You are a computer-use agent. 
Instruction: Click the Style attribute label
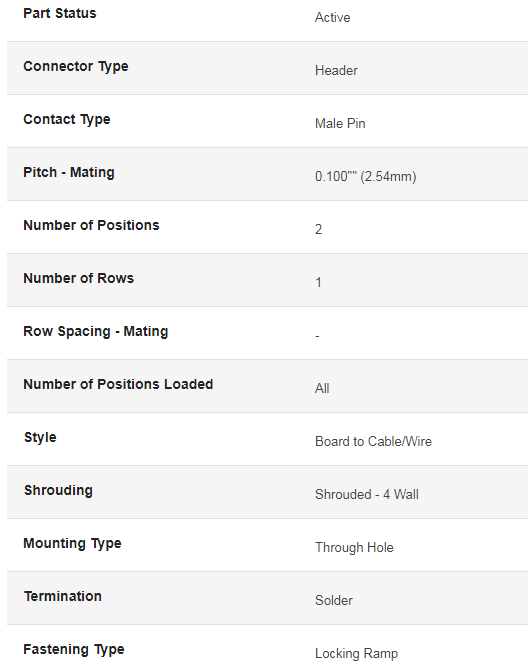[40, 438]
